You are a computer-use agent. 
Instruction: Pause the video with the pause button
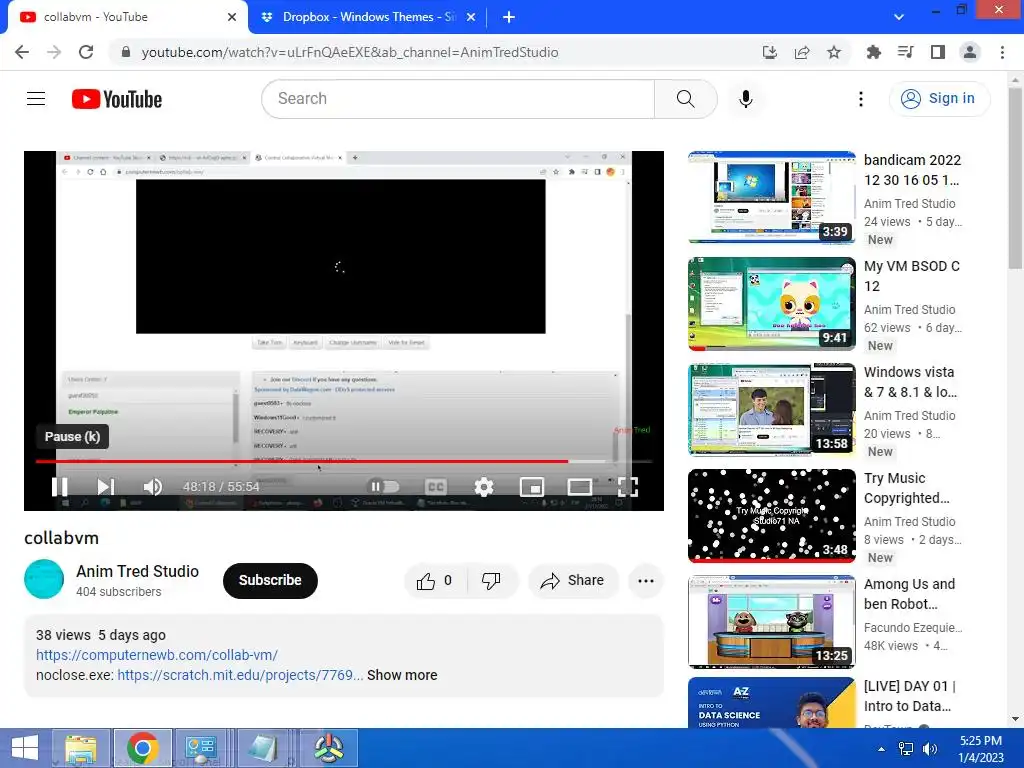click(x=60, y=487)
